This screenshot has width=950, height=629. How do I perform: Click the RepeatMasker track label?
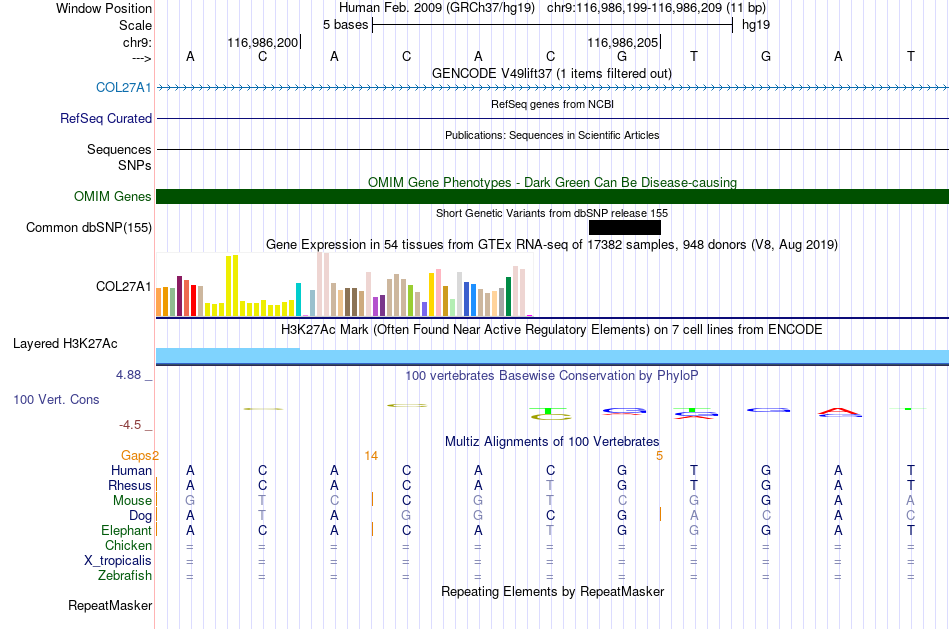point(110,605)
